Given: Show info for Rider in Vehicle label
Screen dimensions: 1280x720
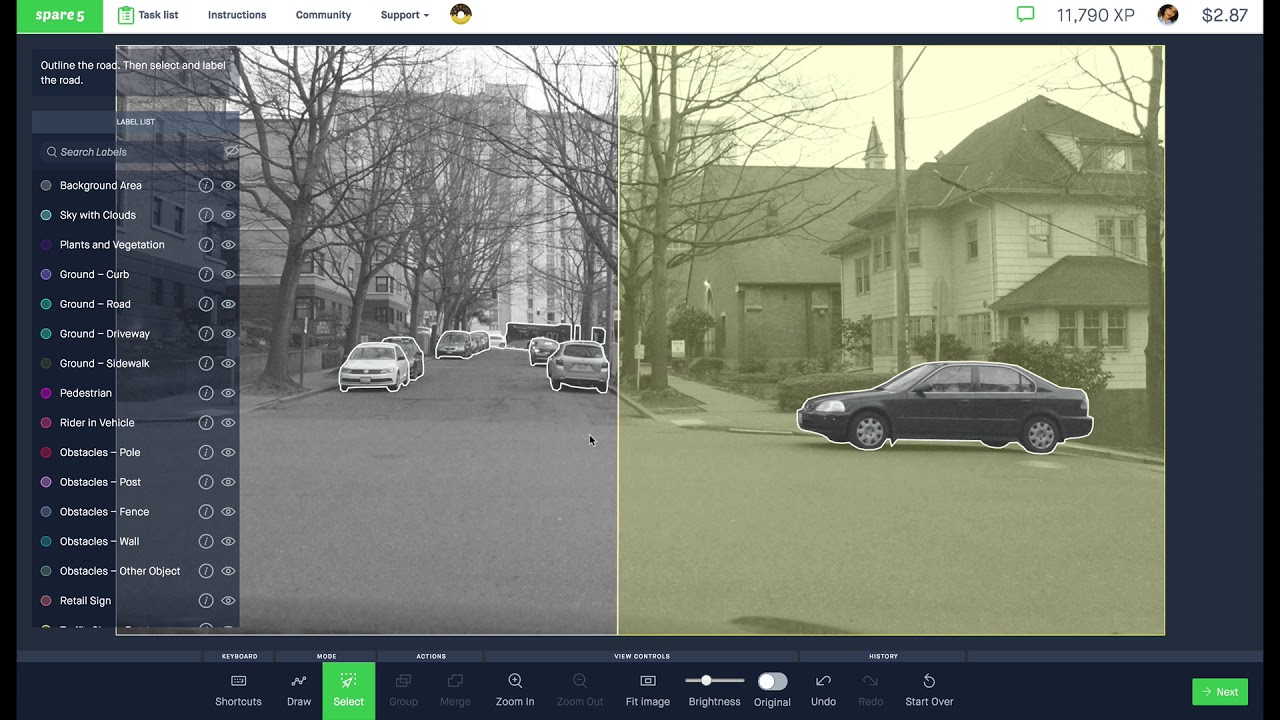Looking at the screenshot, I should click(x=206, y=422).
